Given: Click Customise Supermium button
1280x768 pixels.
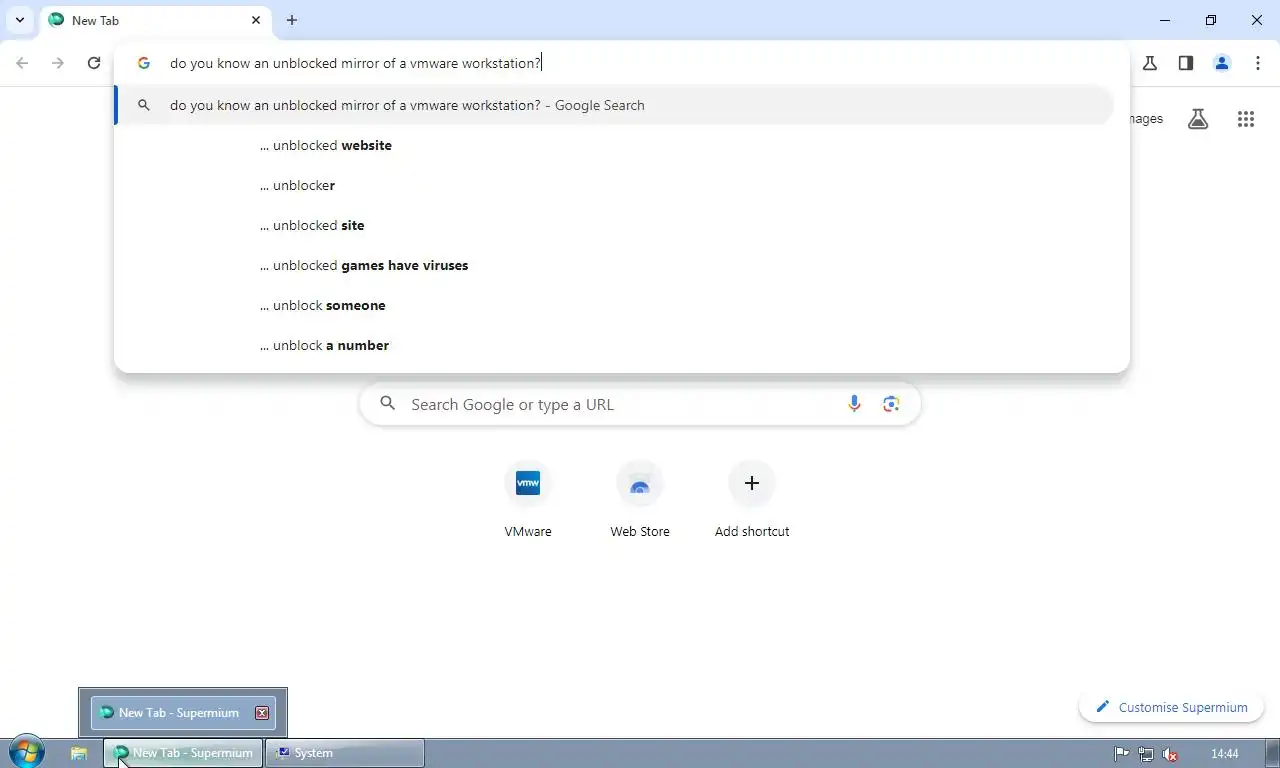Looking at the screenshot, I should [1171, 707].
